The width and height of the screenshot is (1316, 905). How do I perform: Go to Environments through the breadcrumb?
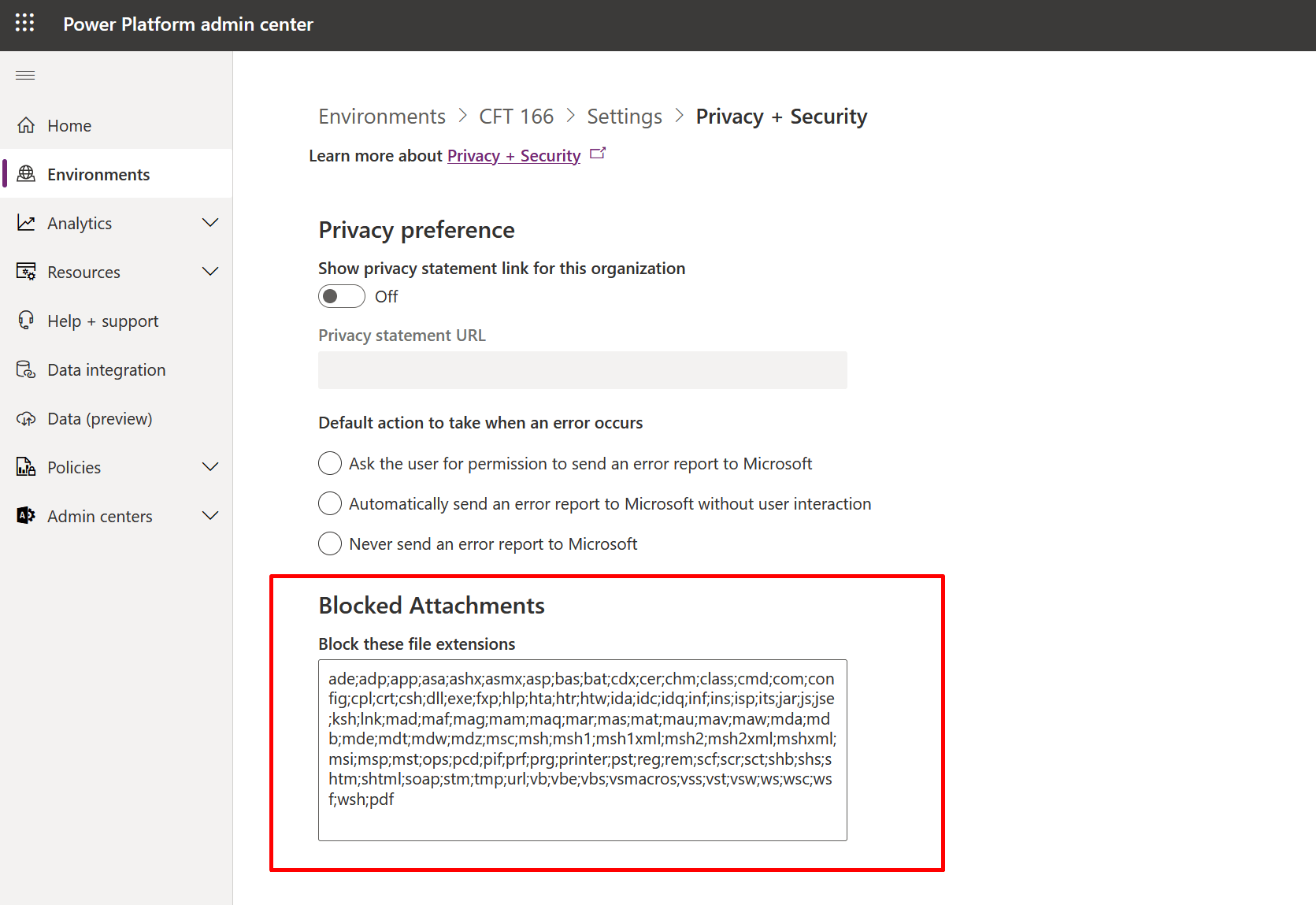tap(381, 116)
